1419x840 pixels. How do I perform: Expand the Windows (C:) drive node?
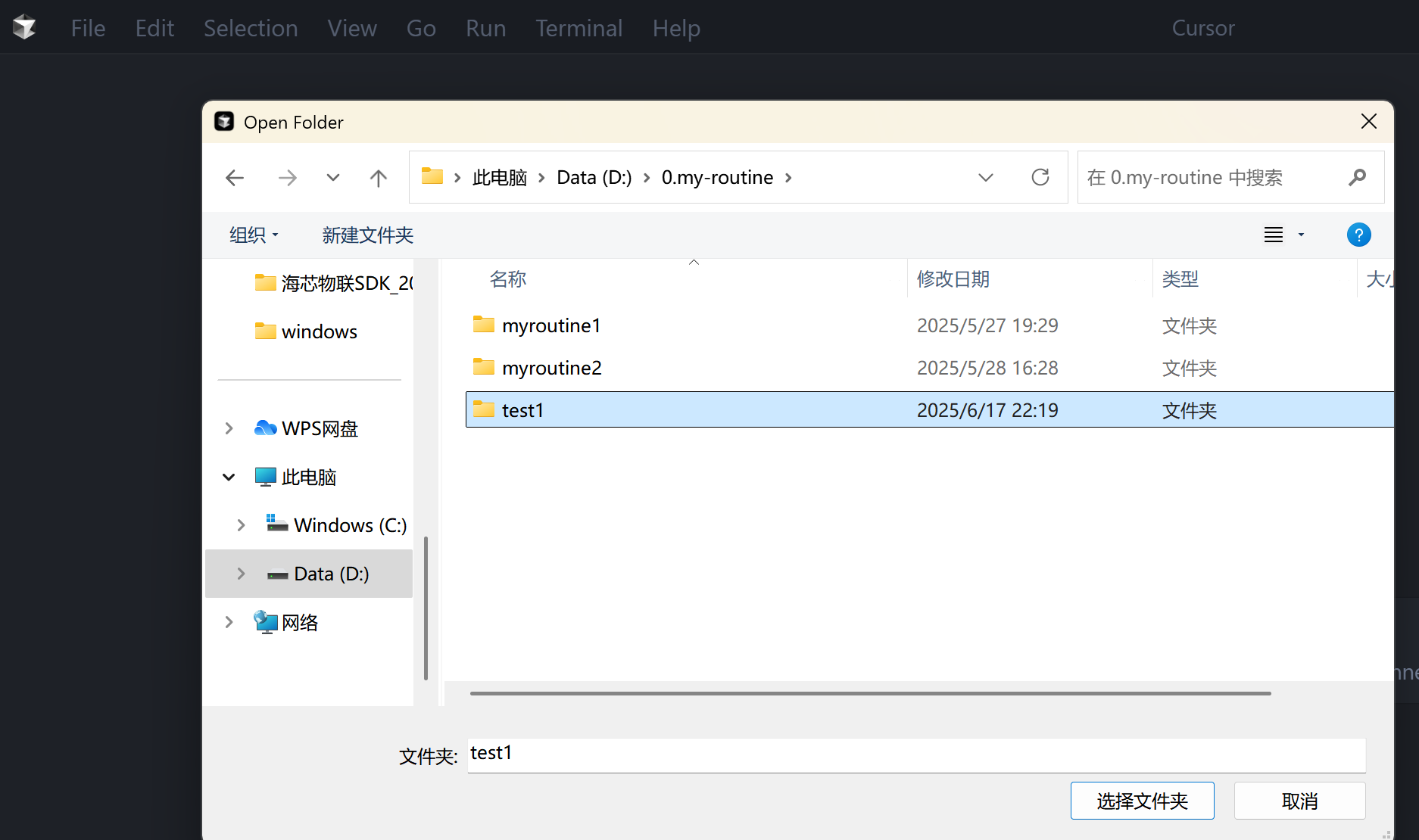pyautogui.click(x=241, y=525)
